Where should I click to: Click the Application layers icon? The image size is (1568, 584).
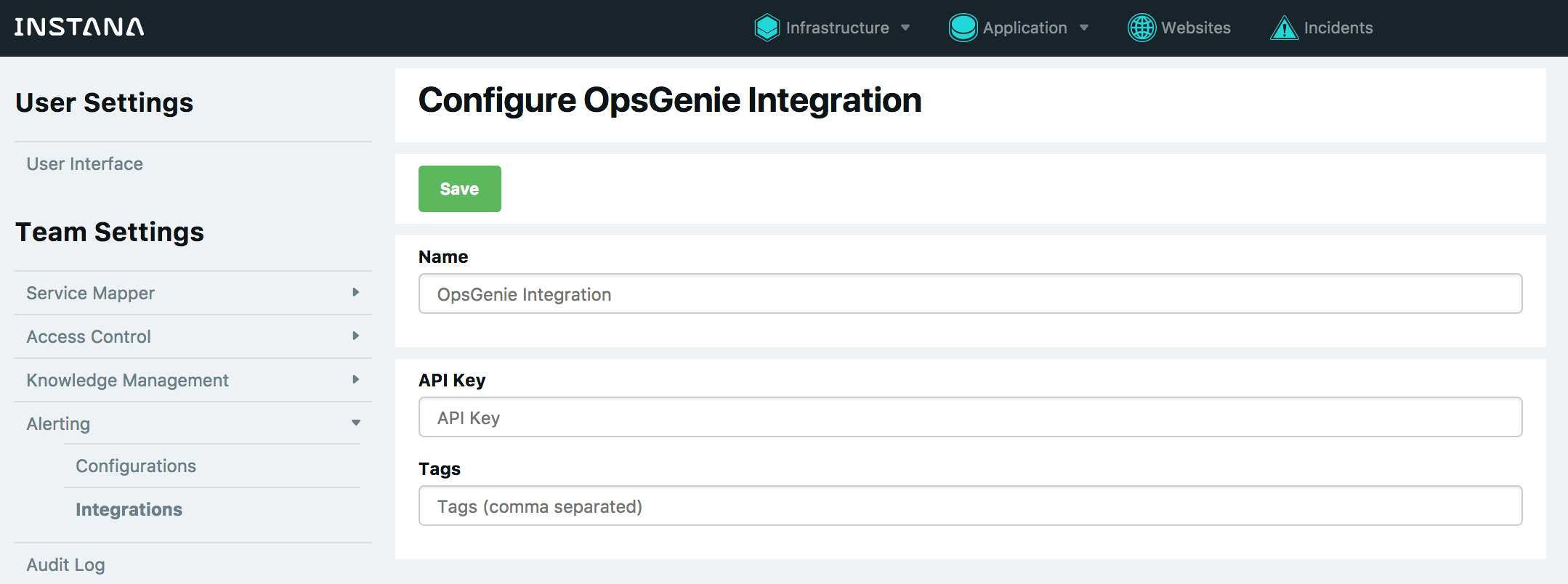coord(963,28)
